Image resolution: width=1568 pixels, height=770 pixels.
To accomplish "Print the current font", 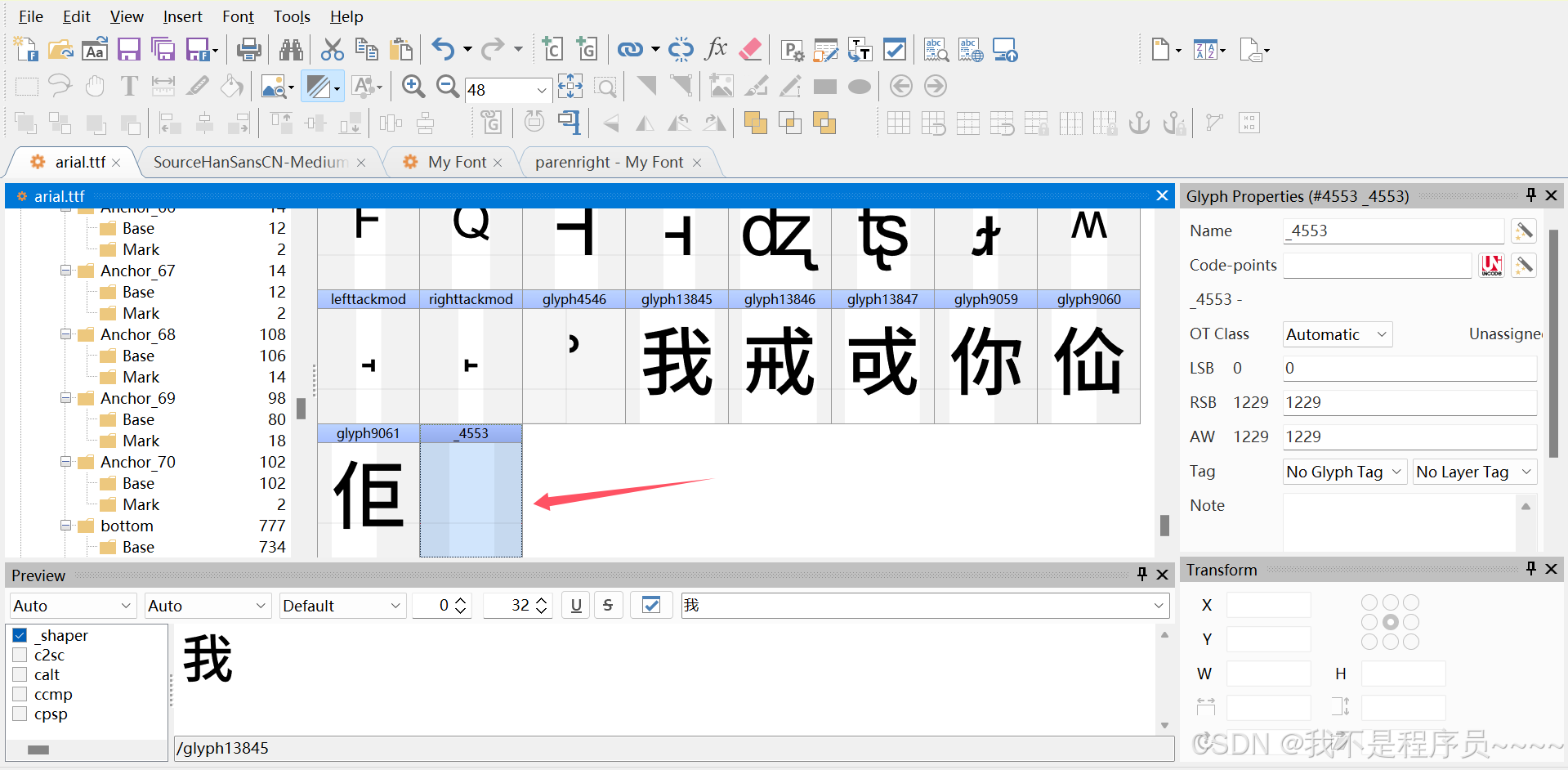I will click(x=248, y=49).
